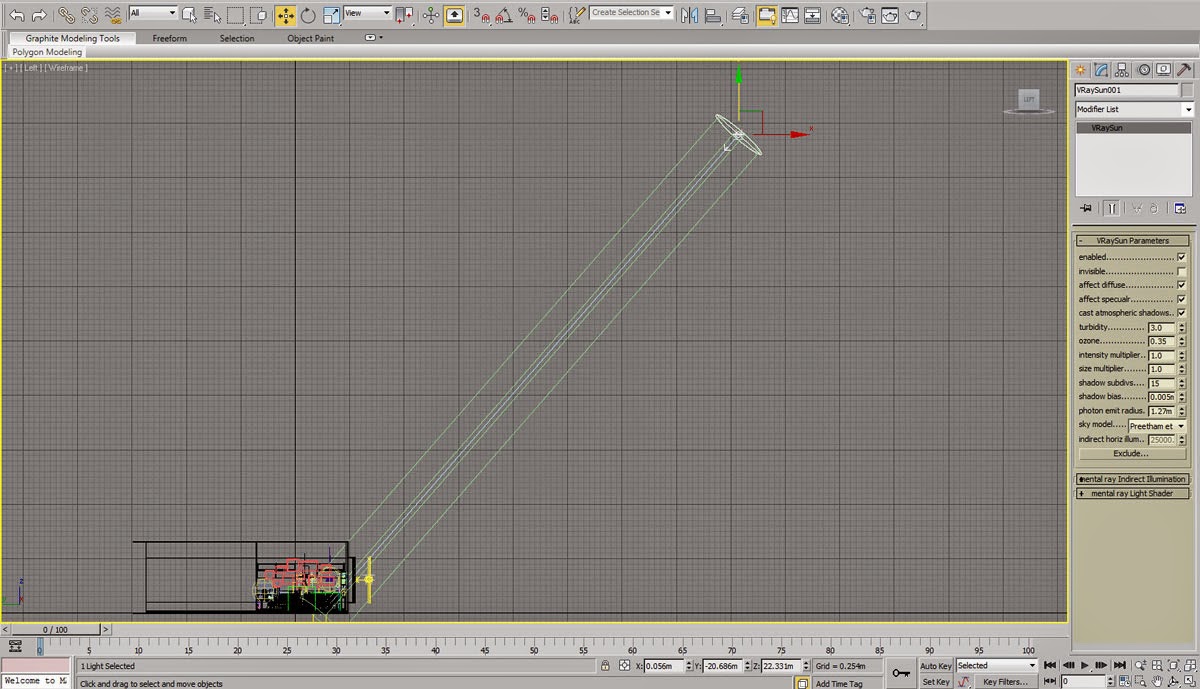
Task: Open the selection filter All dropdown
Action: [x=152, y=13]
